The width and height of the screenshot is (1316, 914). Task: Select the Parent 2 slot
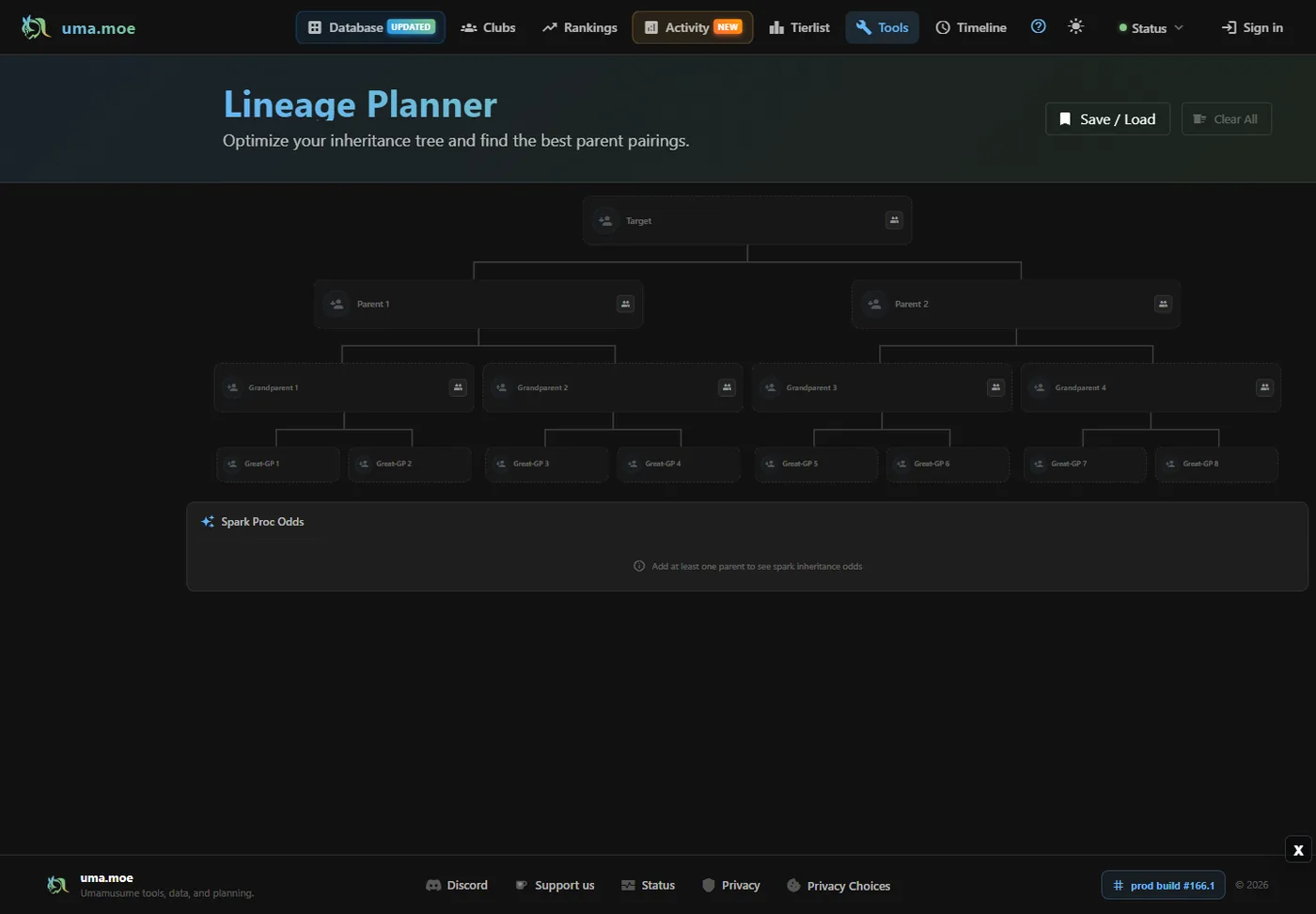click(x=1016, y=304)
